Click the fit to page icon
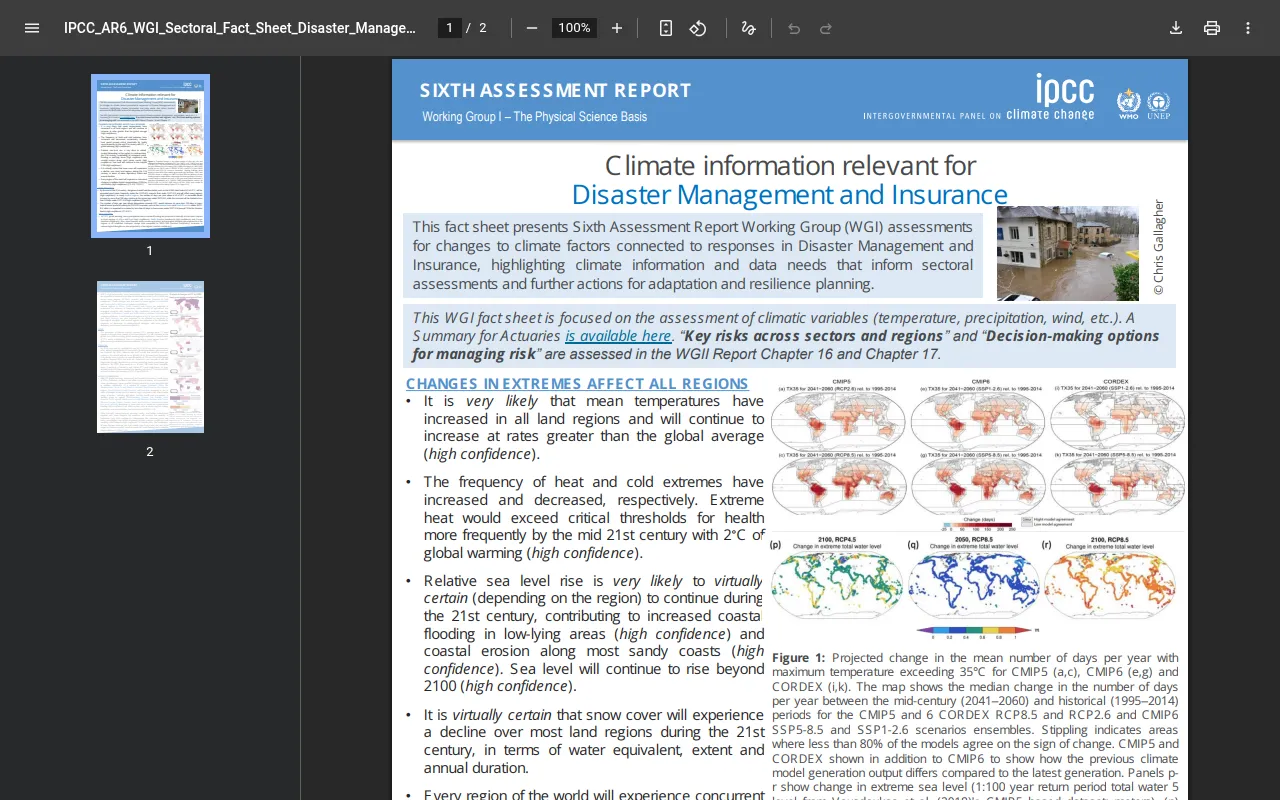 (x=666, y=28)
